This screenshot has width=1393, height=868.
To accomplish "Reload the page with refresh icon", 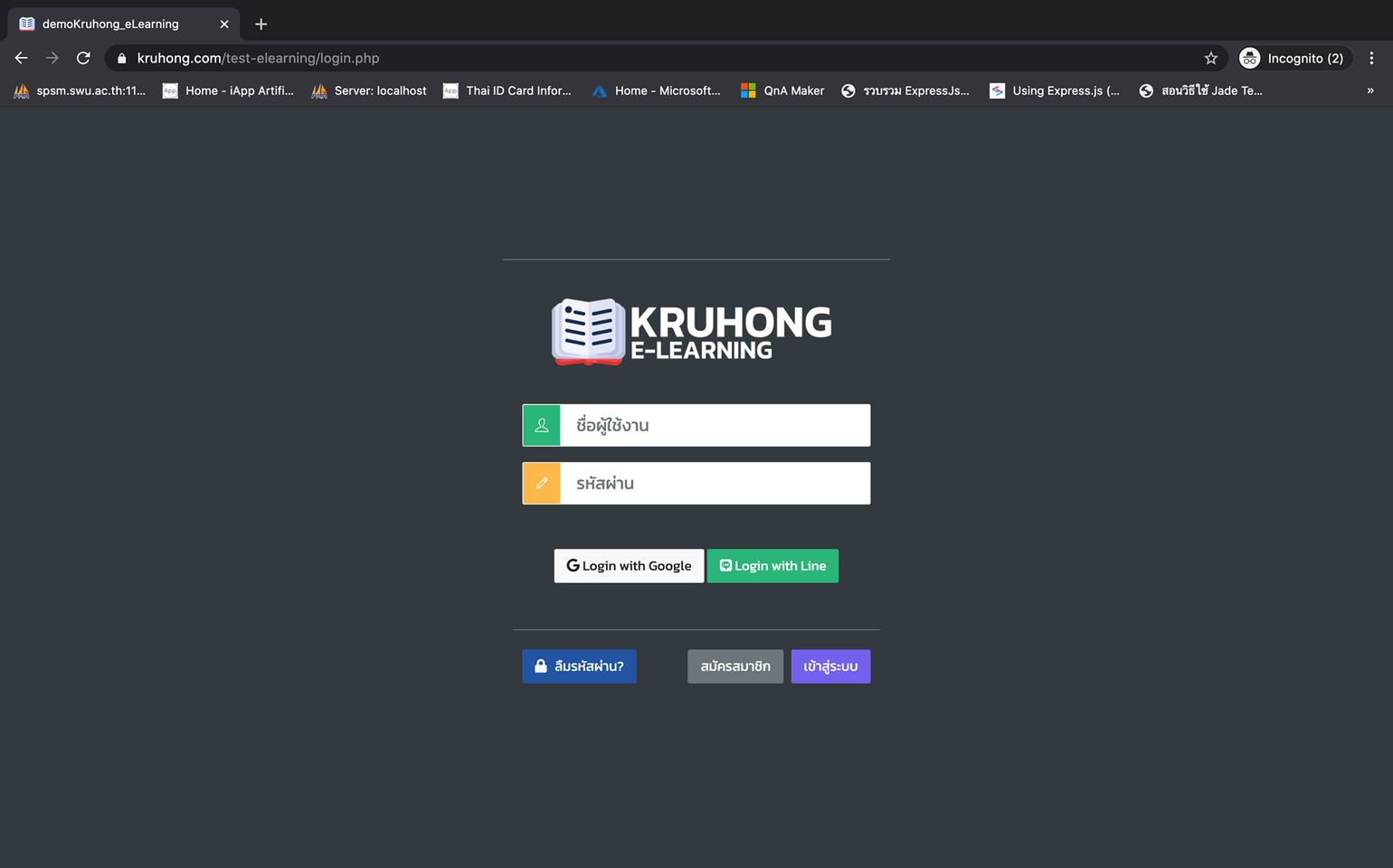I will click(83, 58).
